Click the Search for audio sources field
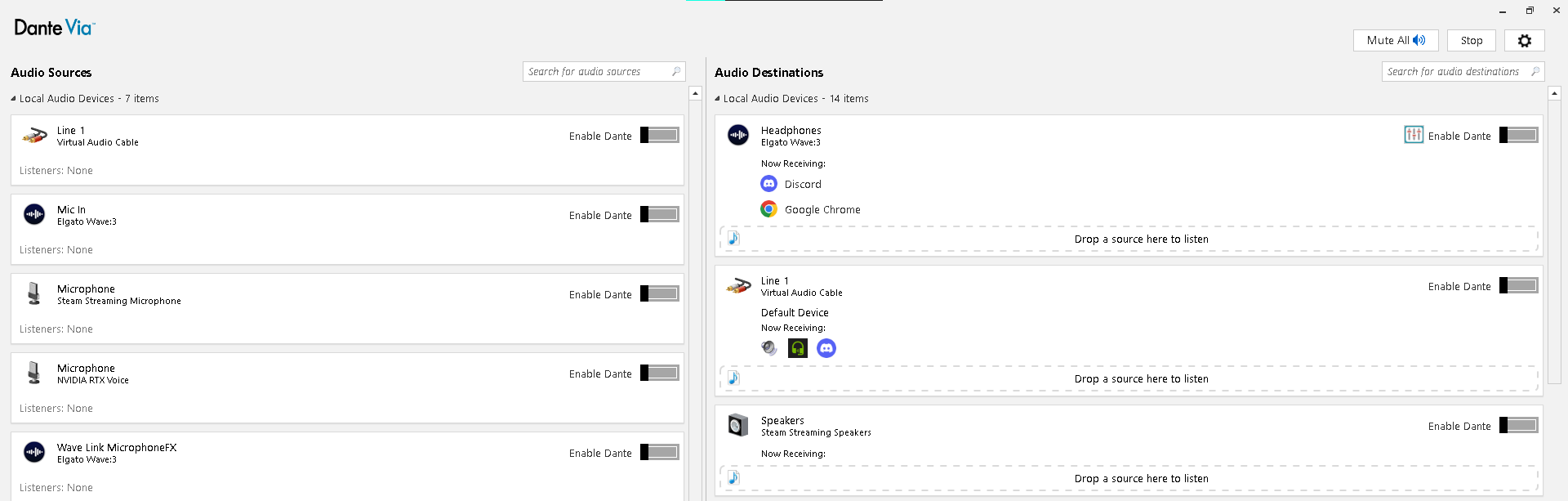The height and width of the screenshot is (501, 1568). click(x=604, y=72)
